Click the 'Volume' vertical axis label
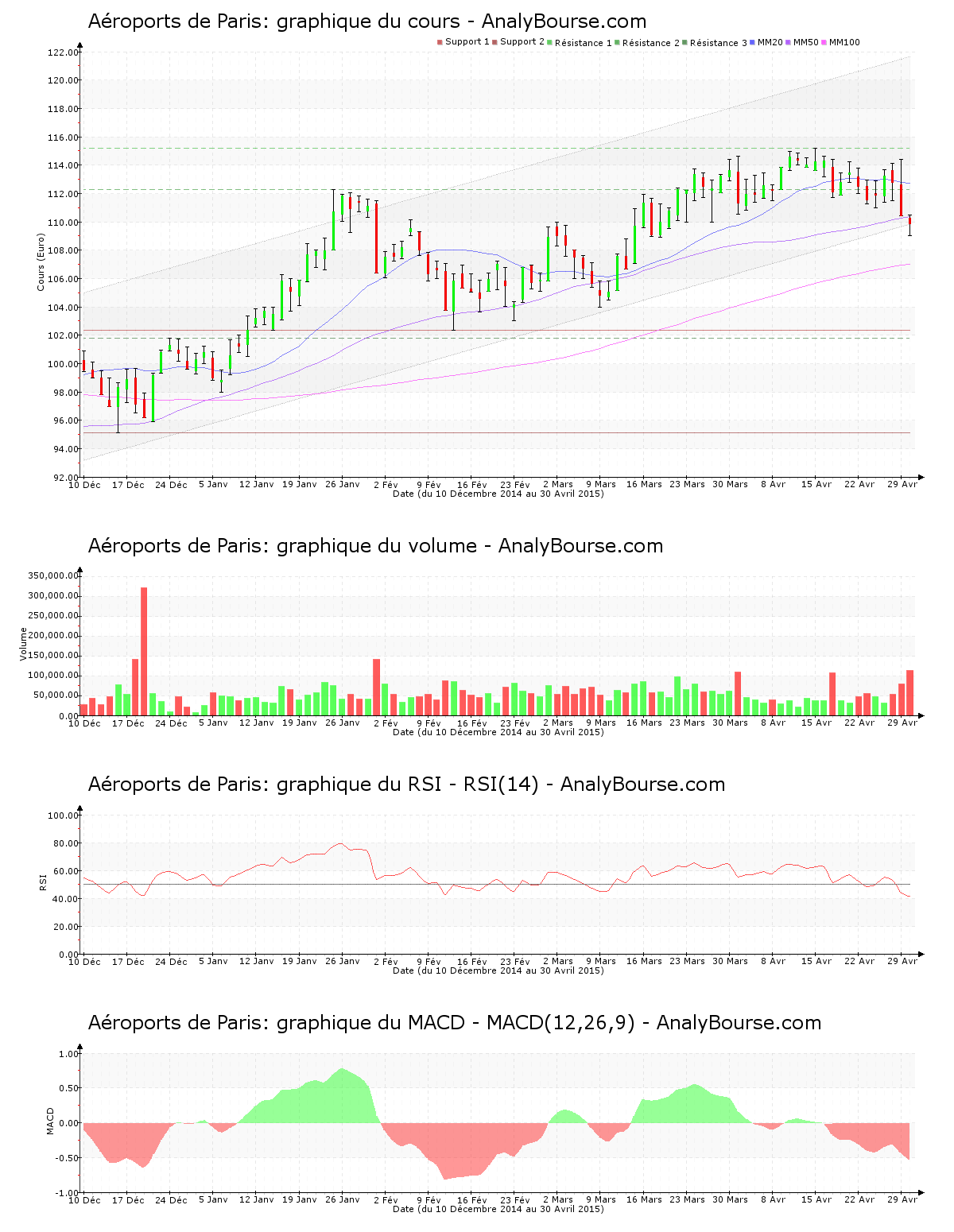 23,644
